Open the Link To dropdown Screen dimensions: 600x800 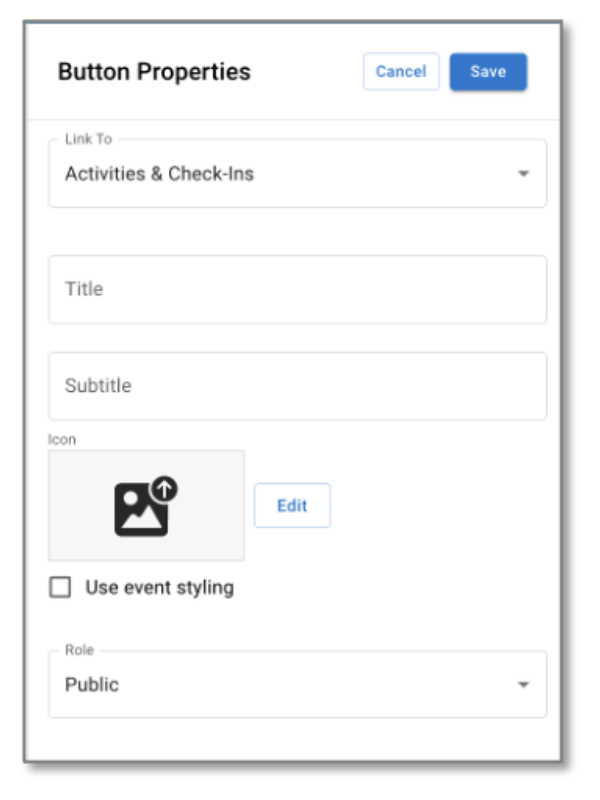pyautogui.click(x=297, y=174)
